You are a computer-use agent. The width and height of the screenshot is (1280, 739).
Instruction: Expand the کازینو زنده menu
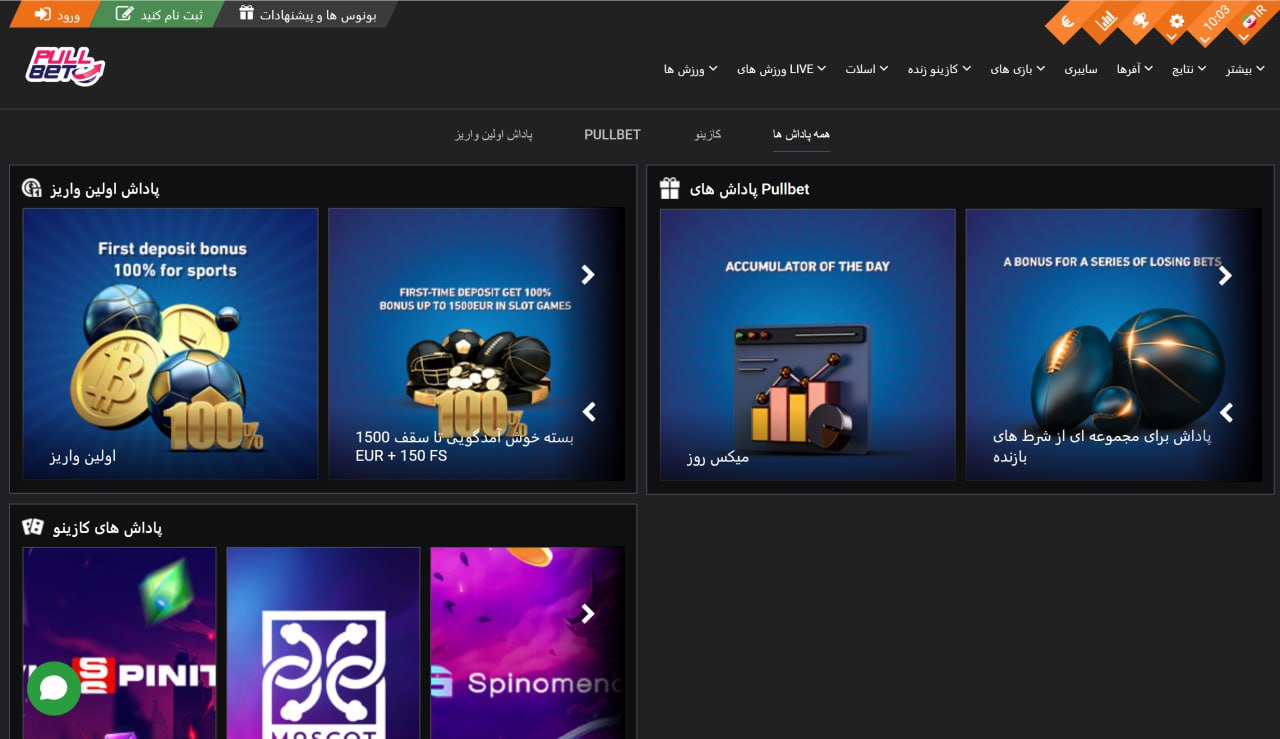click(938, 69)
